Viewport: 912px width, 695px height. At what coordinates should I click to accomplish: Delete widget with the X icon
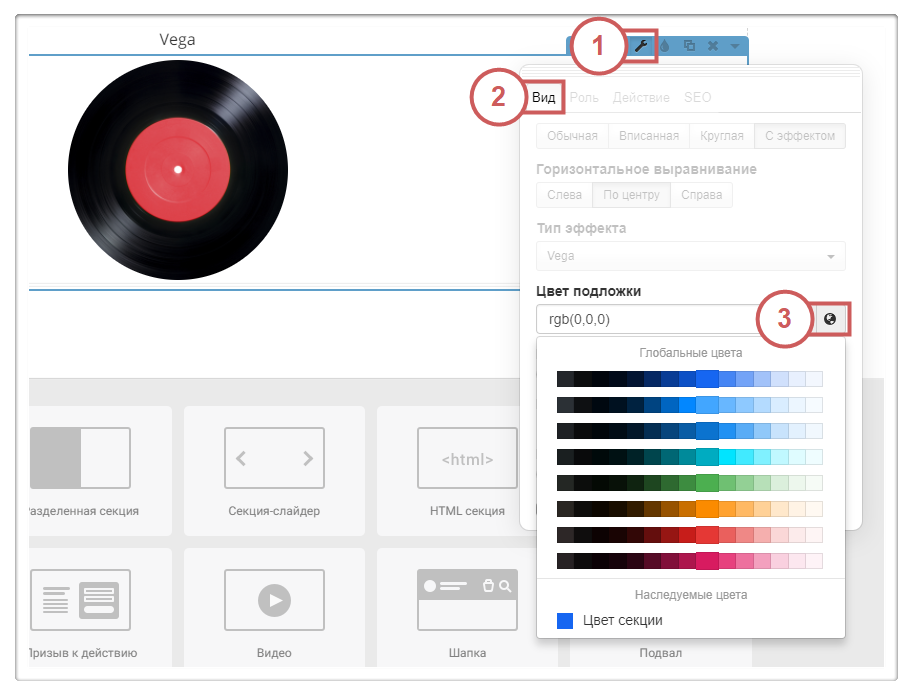(712, 46)
